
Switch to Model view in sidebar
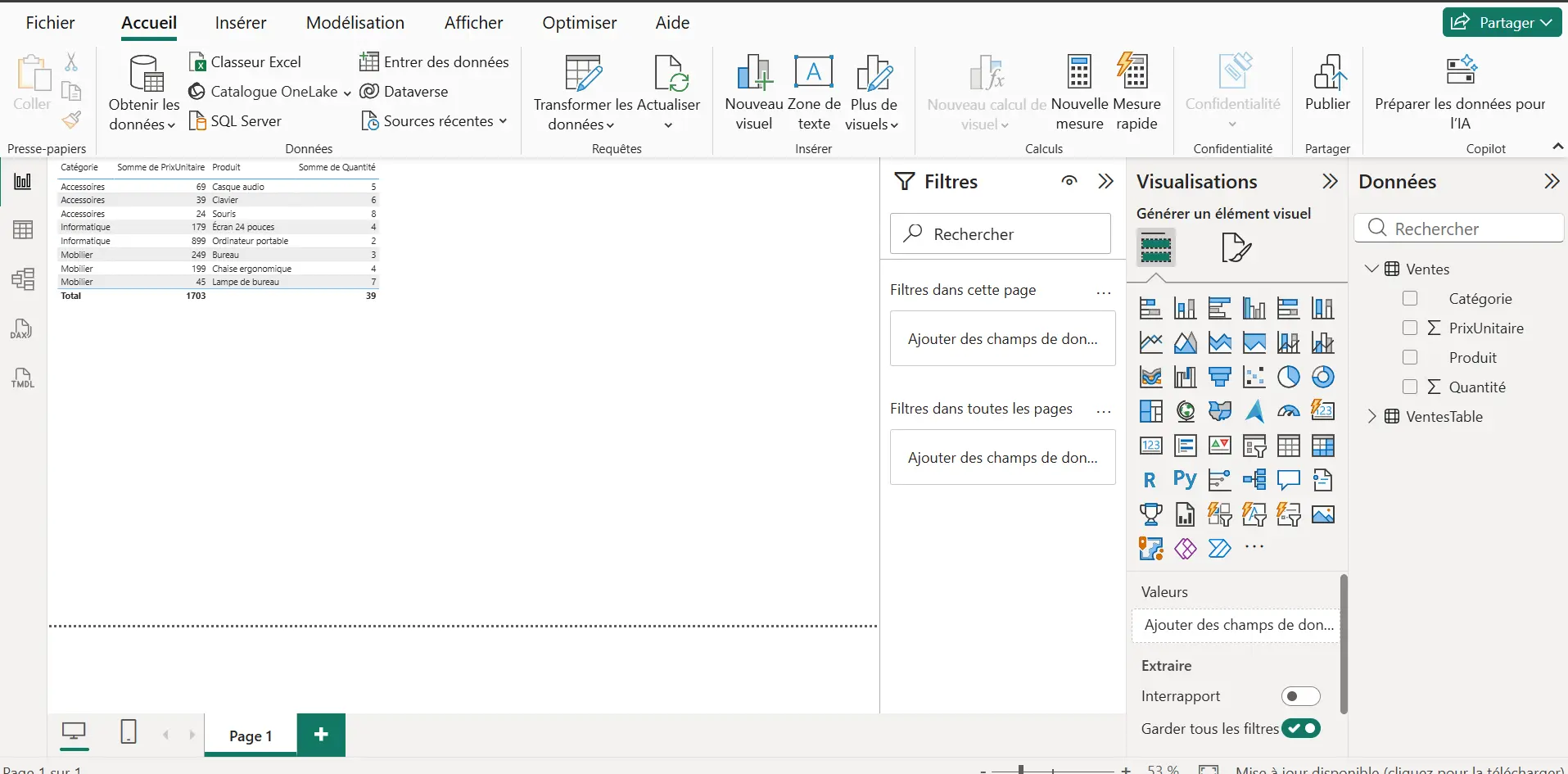tap(22, 279)
